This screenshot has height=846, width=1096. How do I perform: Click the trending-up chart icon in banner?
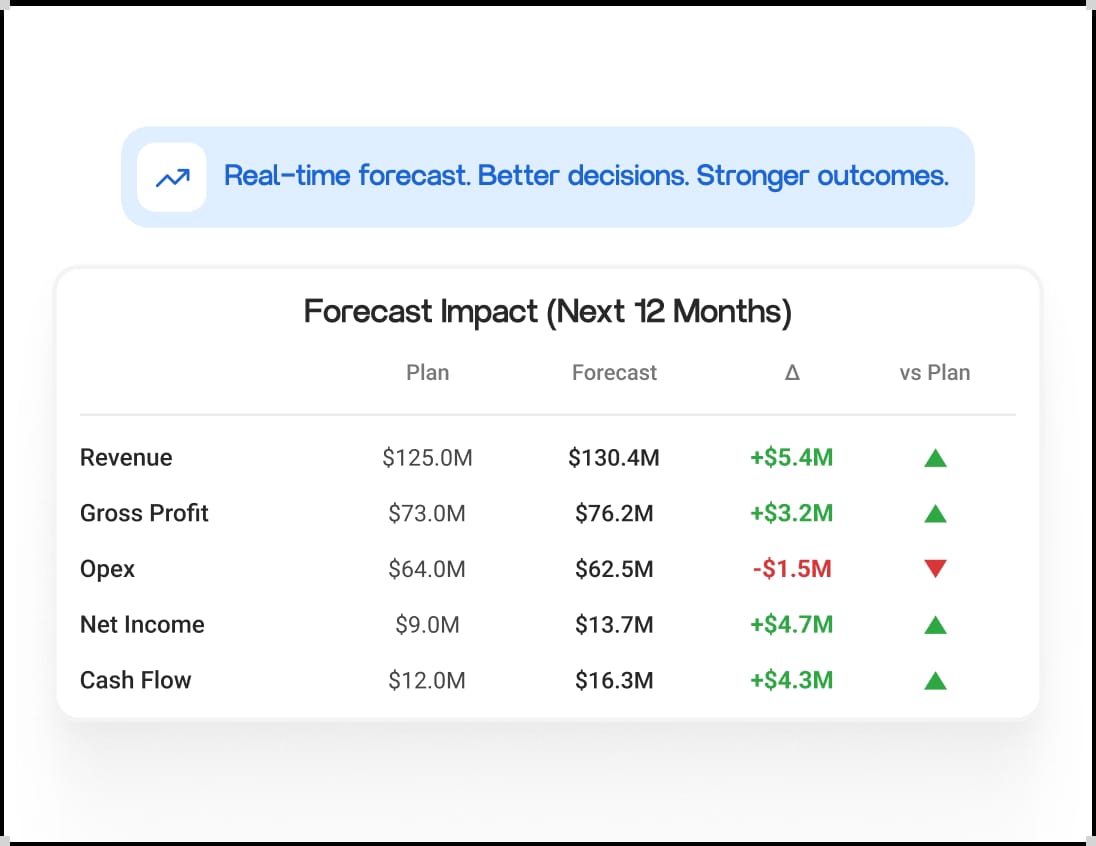pyautogui.click(x=173, y=178)
